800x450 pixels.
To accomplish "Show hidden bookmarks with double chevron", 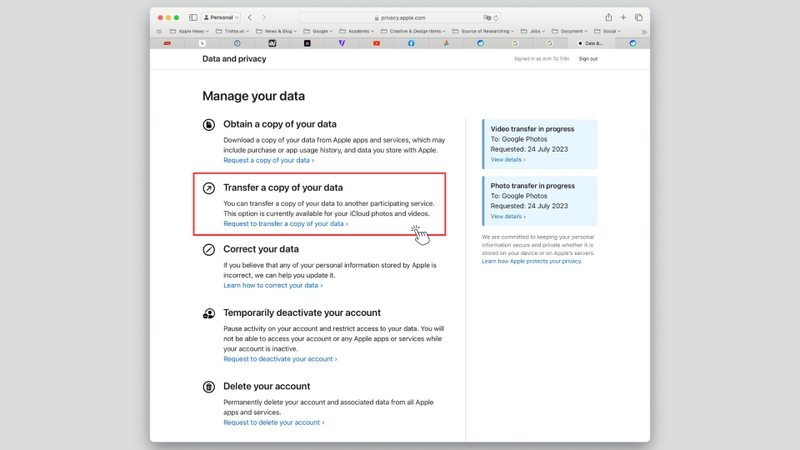I will click(x=644, y=31).
